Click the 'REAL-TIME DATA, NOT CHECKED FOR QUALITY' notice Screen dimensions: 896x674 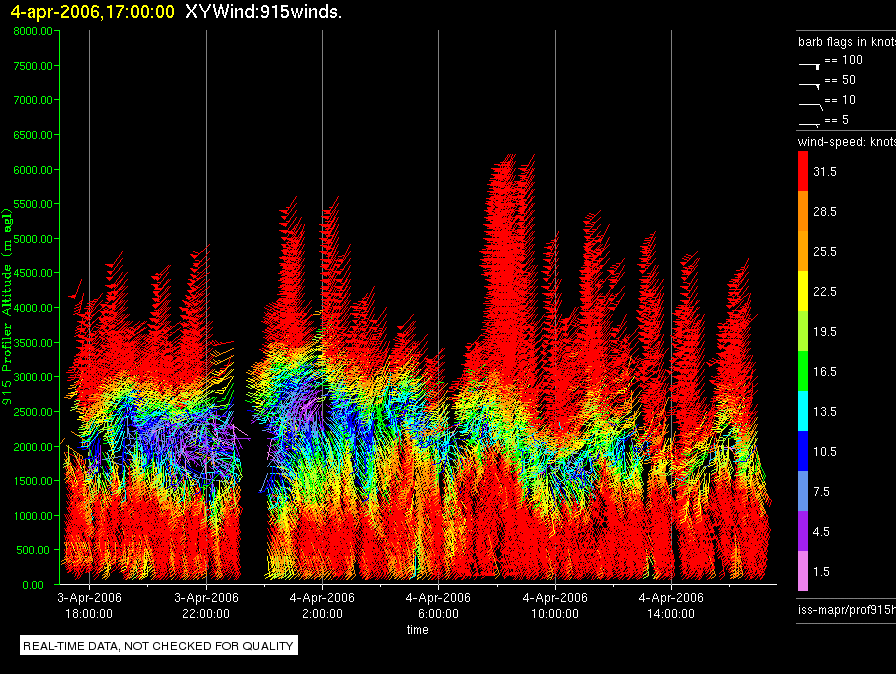click(158, 646)
